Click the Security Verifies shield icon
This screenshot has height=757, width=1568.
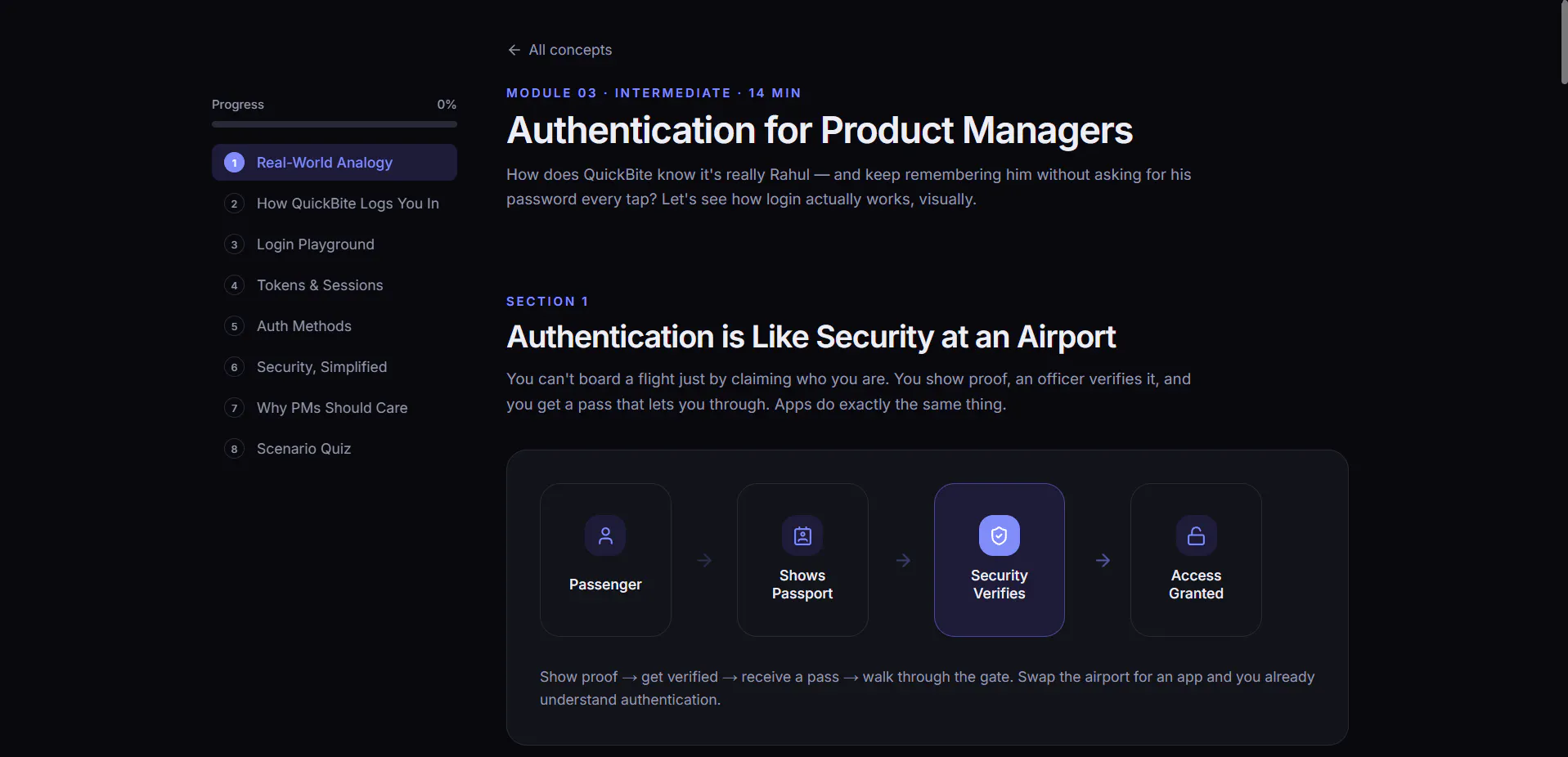tap(999, 535)
